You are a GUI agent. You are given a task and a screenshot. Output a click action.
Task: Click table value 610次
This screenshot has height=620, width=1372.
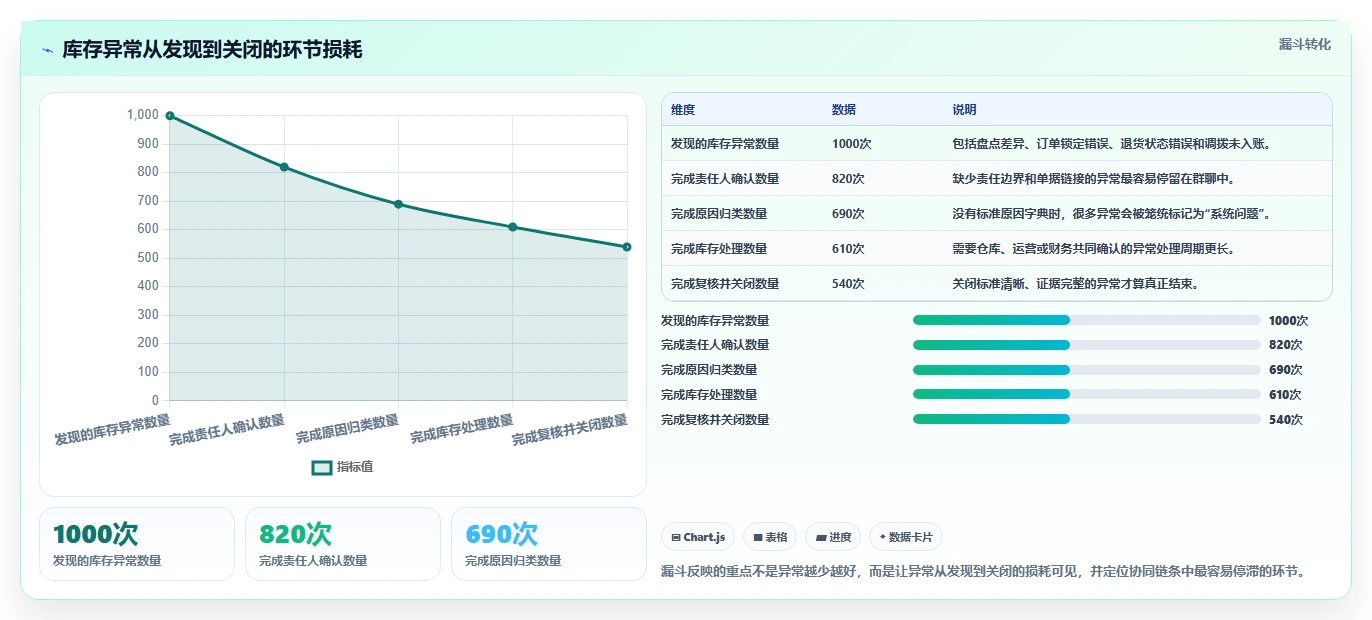pyautogui.click(x=848, y=249)
